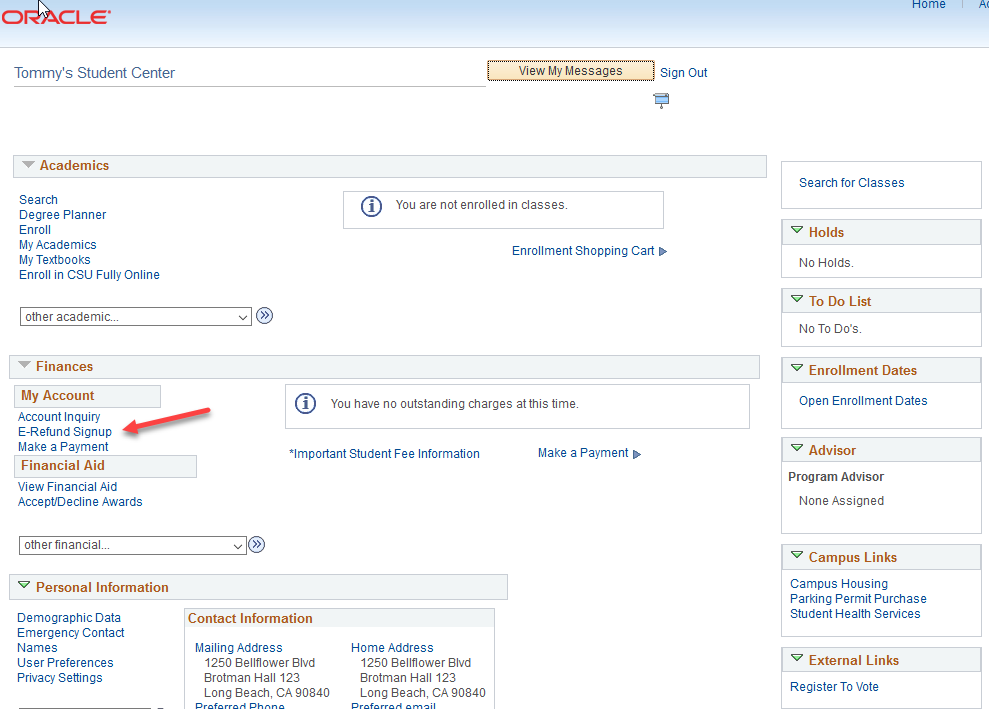Open the academics Search link
This screenshot has width=989, height=709.
(38, 199)
